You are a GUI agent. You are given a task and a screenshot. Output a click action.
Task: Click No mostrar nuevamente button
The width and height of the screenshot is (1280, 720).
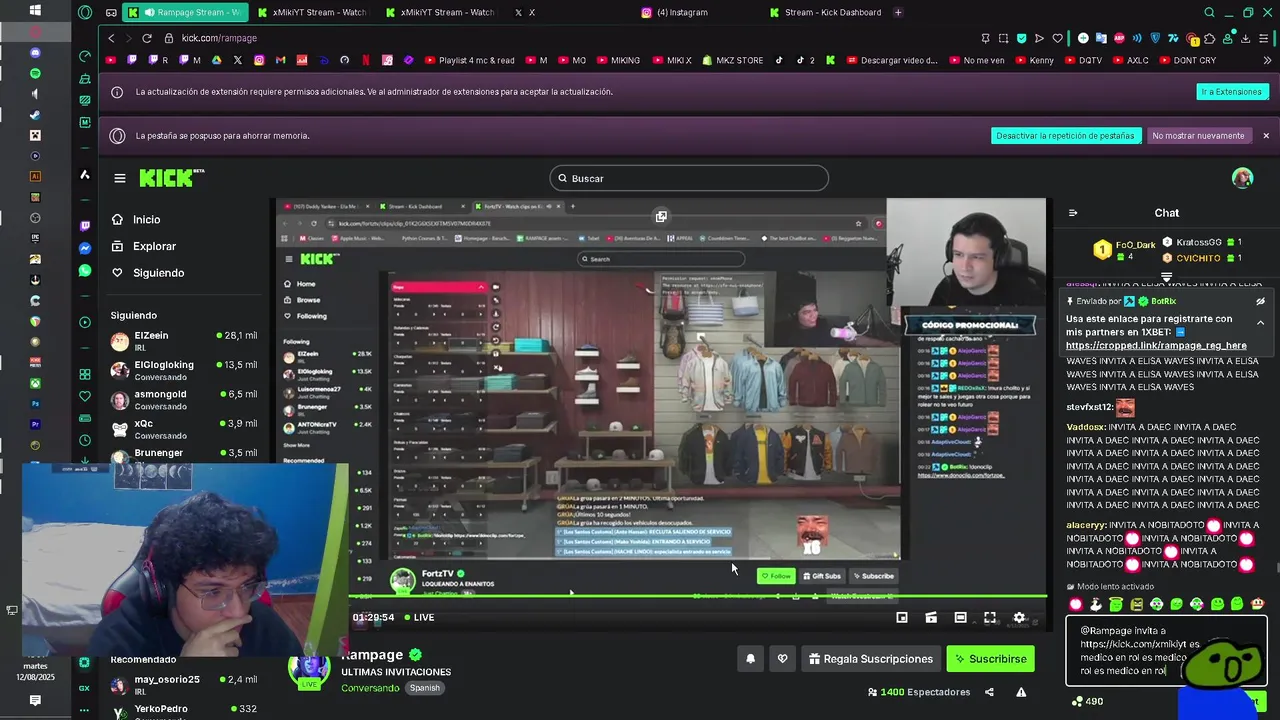[1198, 135]
